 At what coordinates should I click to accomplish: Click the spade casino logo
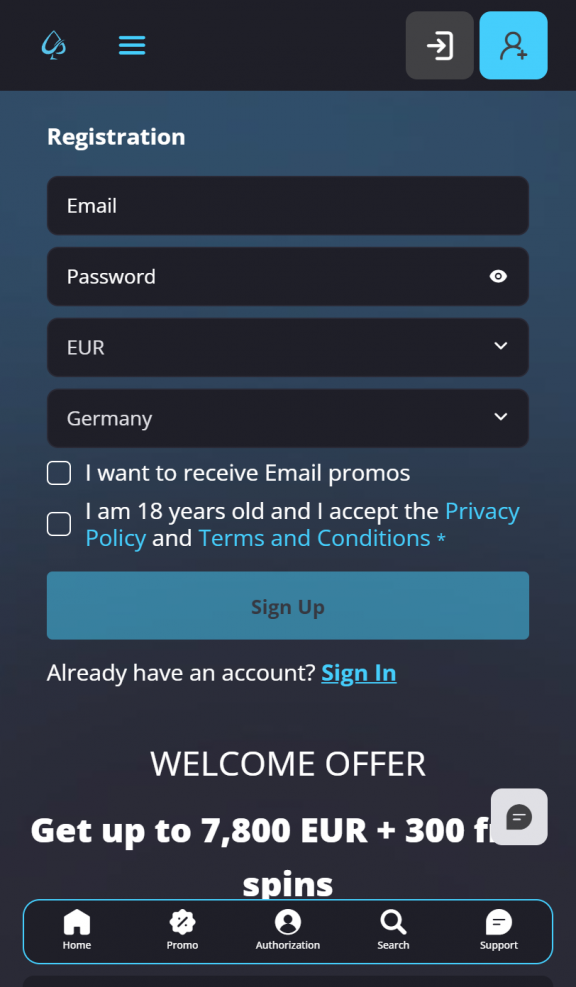coord(54,45)
